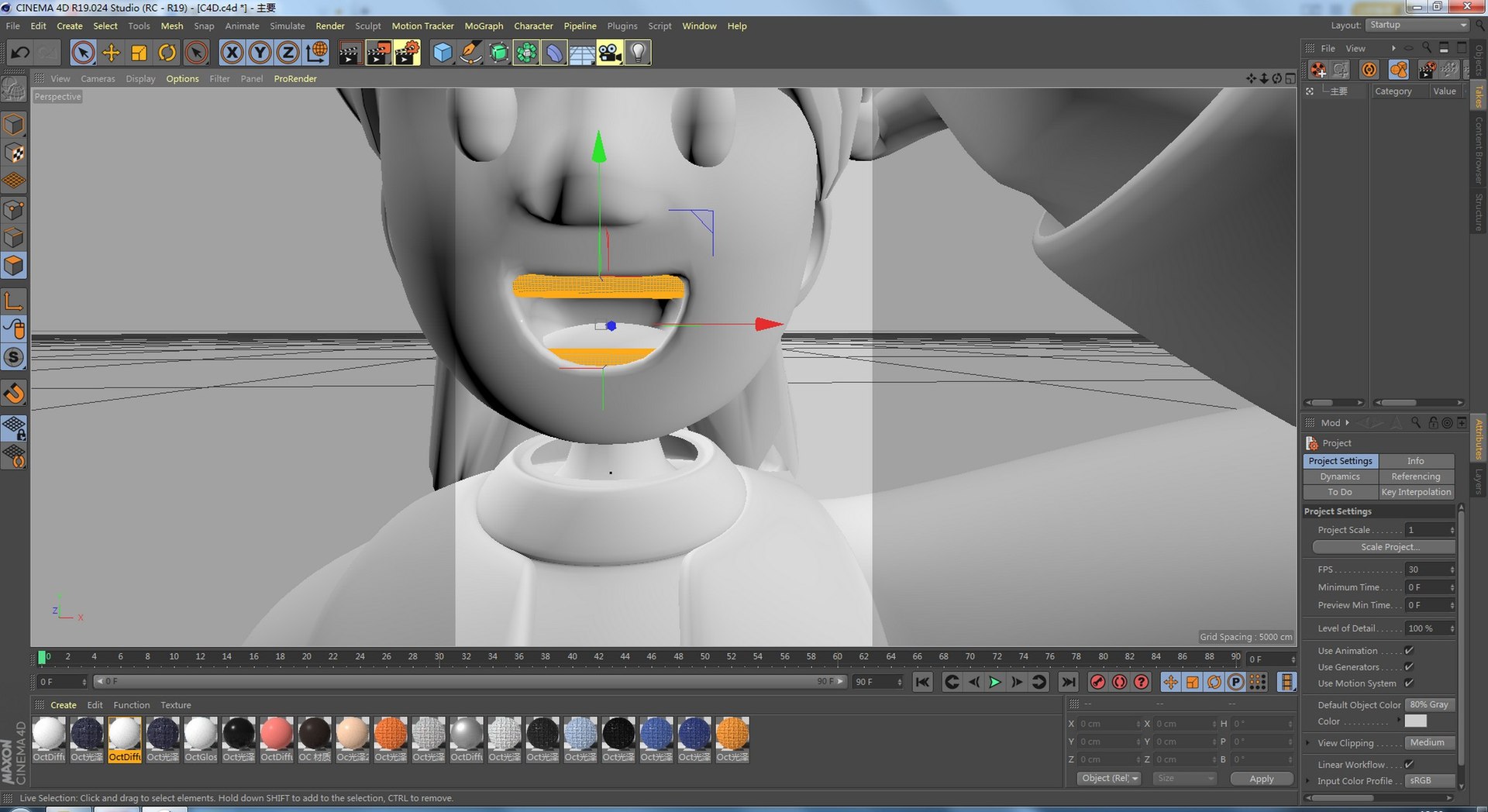The width and height of the screenshot is (1488, 812).
Task: Toggle Z axis lock
Action: coord(288,53)
